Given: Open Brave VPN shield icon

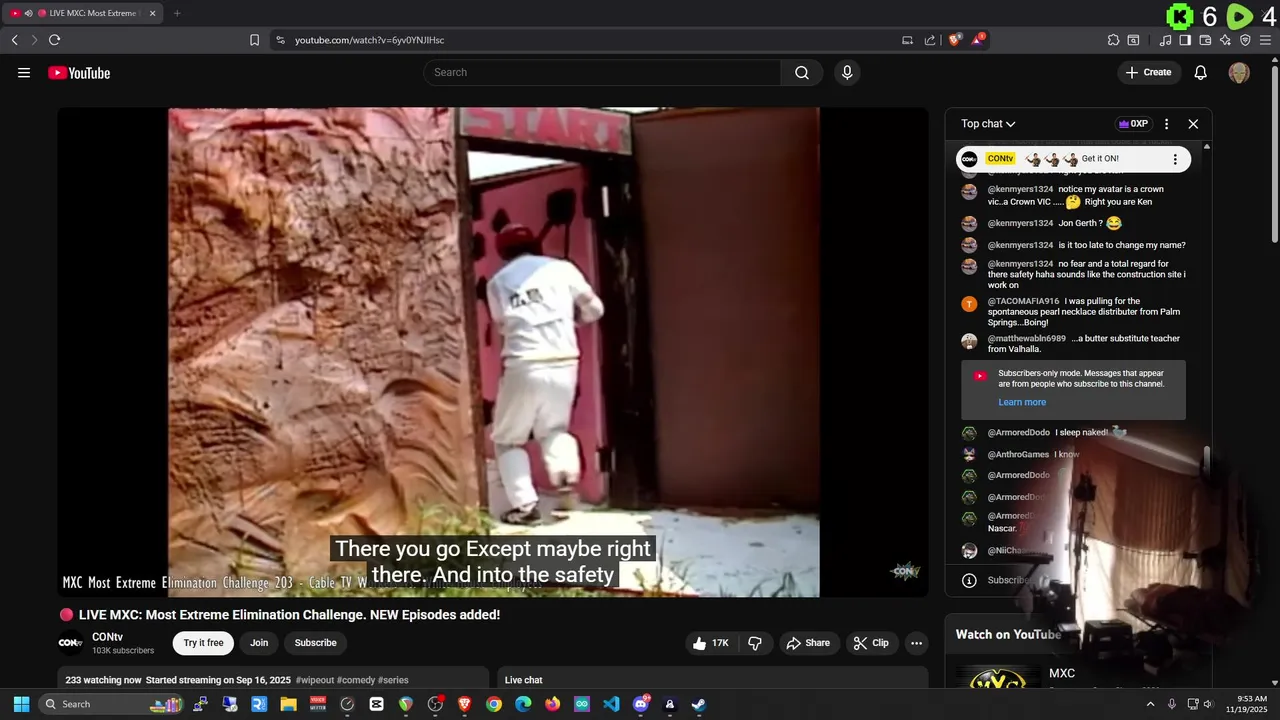Looking at the screenshot, I should (x=1245, y=40).
